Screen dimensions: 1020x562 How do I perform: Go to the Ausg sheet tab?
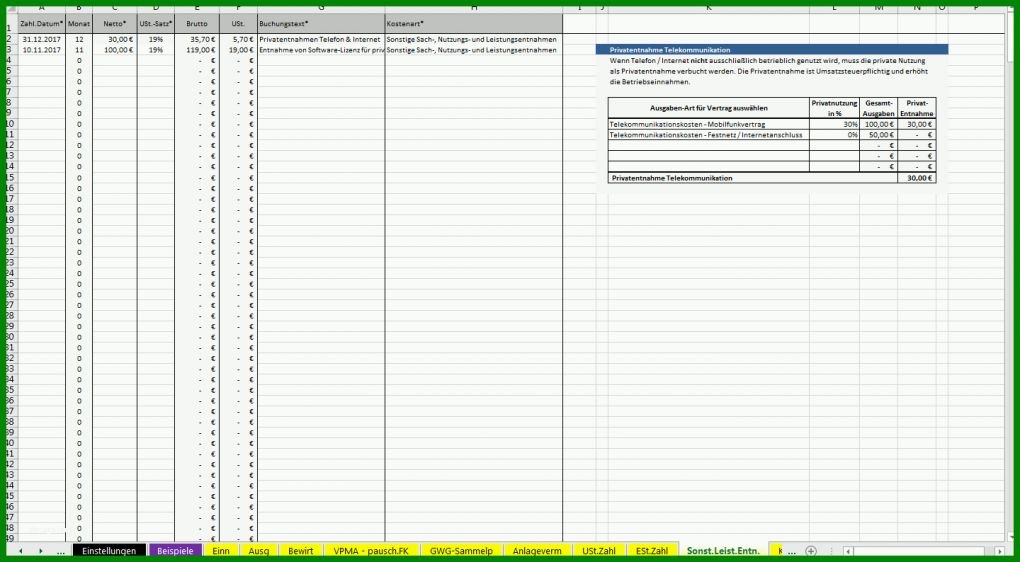click(x=258, y=551)
